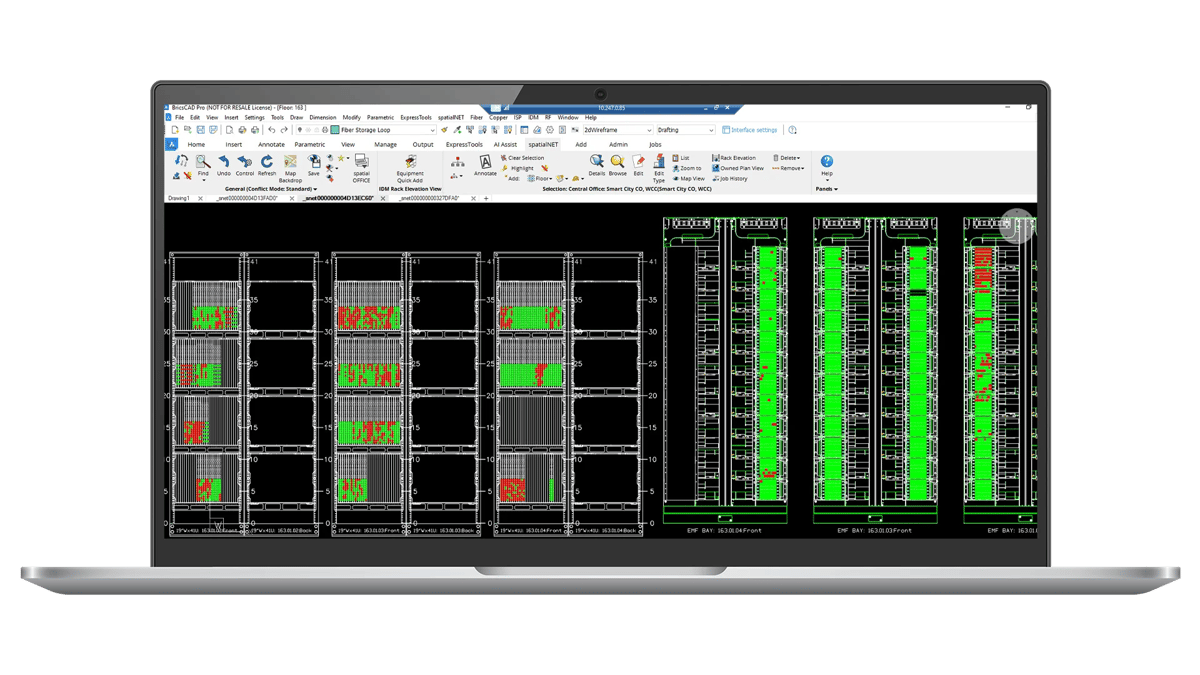Open the Fiber menu in menu bar

[476, 117]
